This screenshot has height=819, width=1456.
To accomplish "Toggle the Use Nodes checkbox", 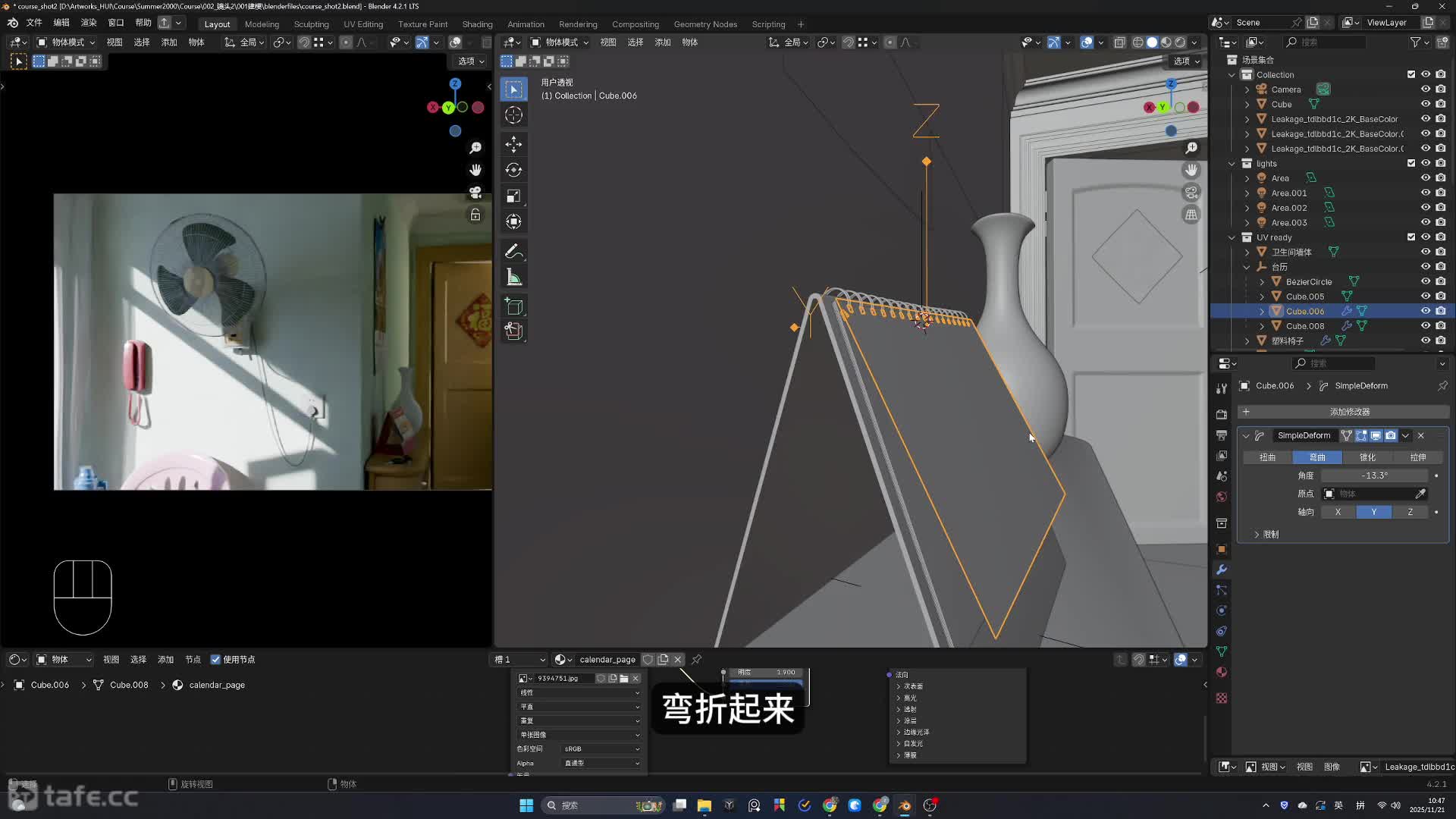I will click(215, 660).
